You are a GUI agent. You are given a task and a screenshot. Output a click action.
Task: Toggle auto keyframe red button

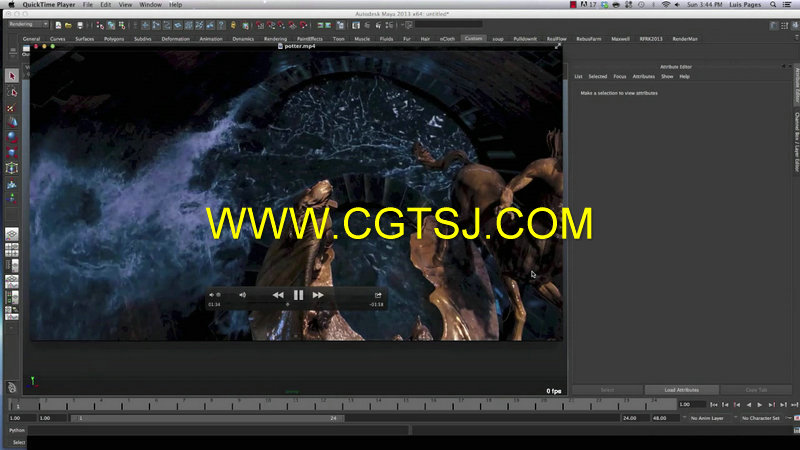796,418
